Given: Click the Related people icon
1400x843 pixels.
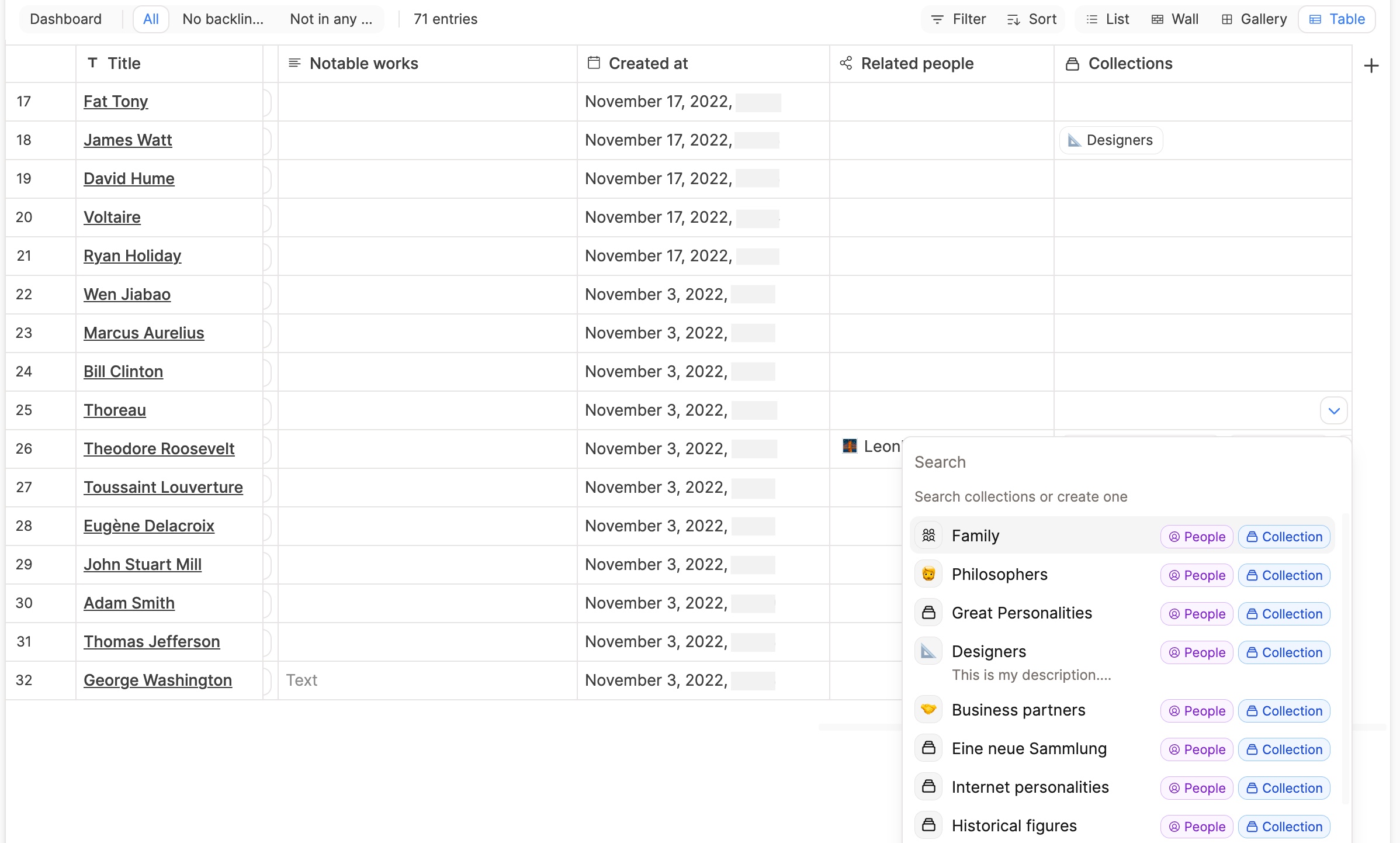Looking at the screenshot, I should tap(847, 63).
